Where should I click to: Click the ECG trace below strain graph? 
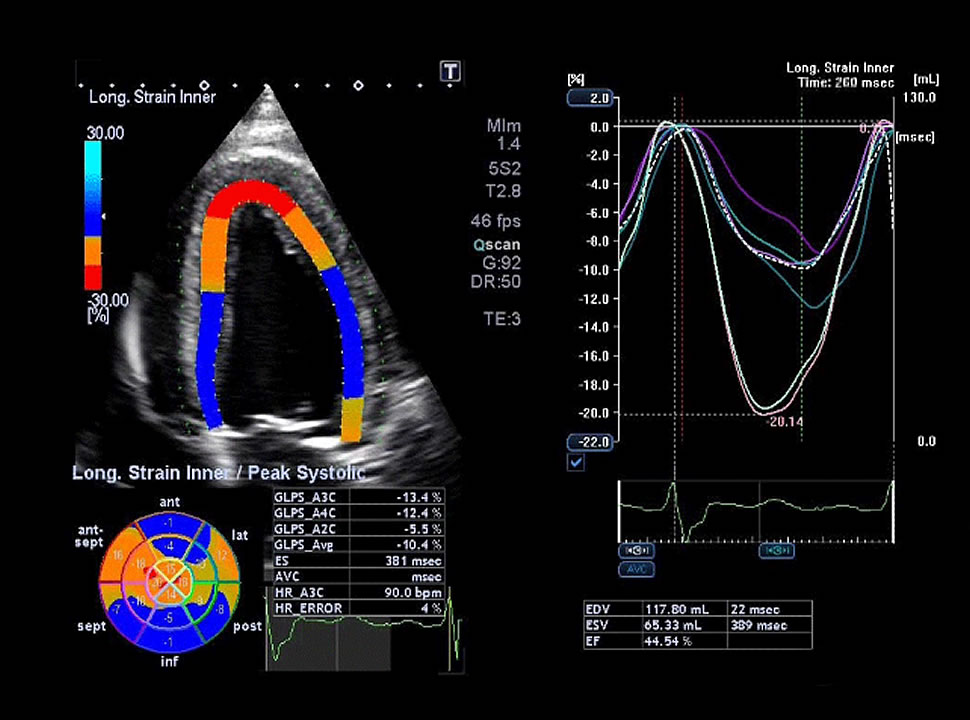760,505
